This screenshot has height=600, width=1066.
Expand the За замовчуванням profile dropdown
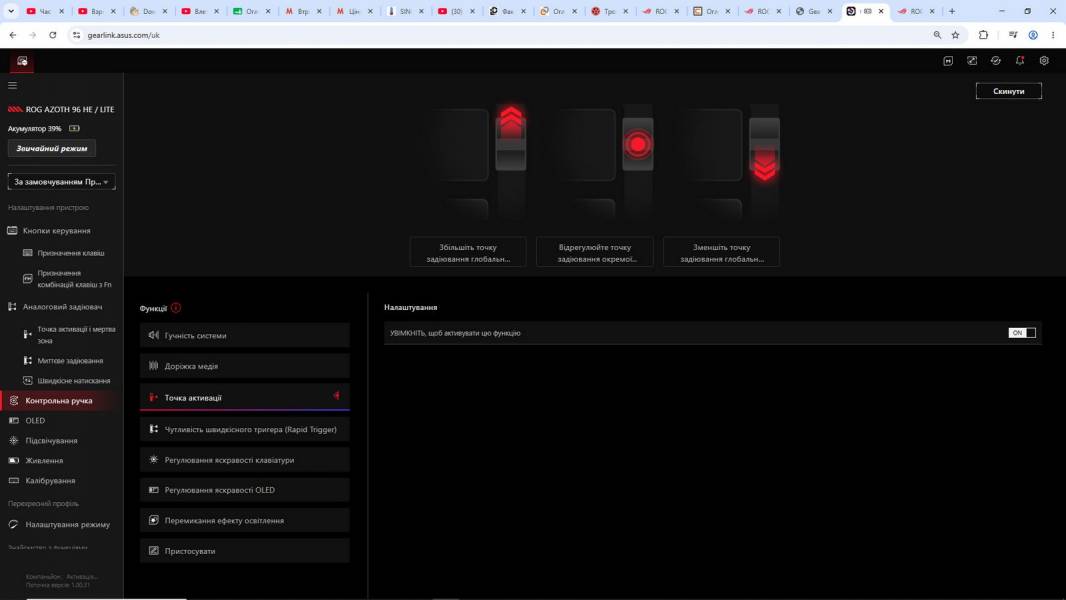(61, 181)
